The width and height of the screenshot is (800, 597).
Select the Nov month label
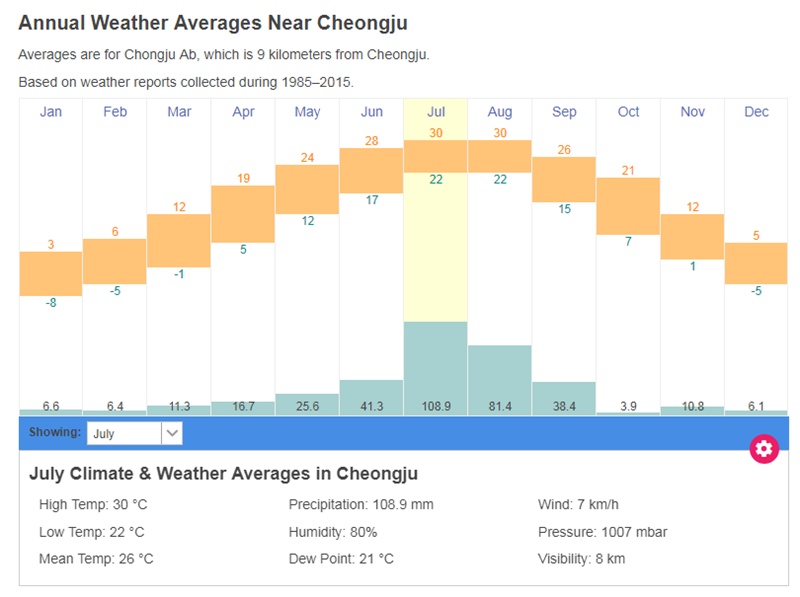(x=692, y=112)
